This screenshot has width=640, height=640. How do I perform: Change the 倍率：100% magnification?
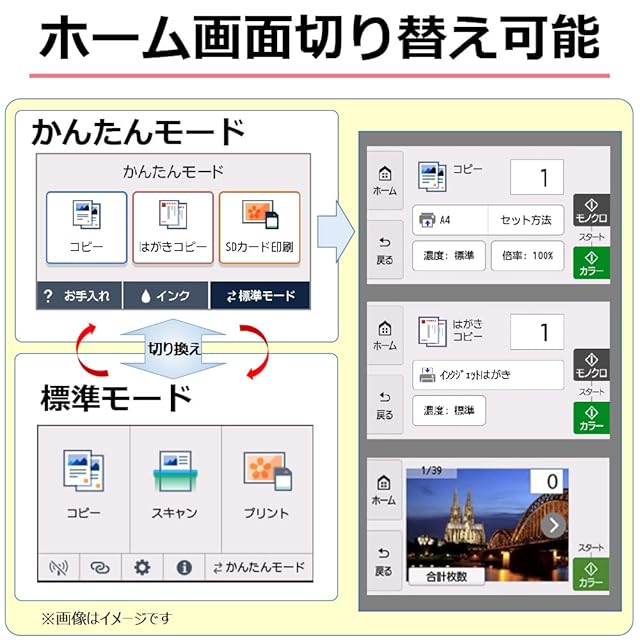pos(527,256)
